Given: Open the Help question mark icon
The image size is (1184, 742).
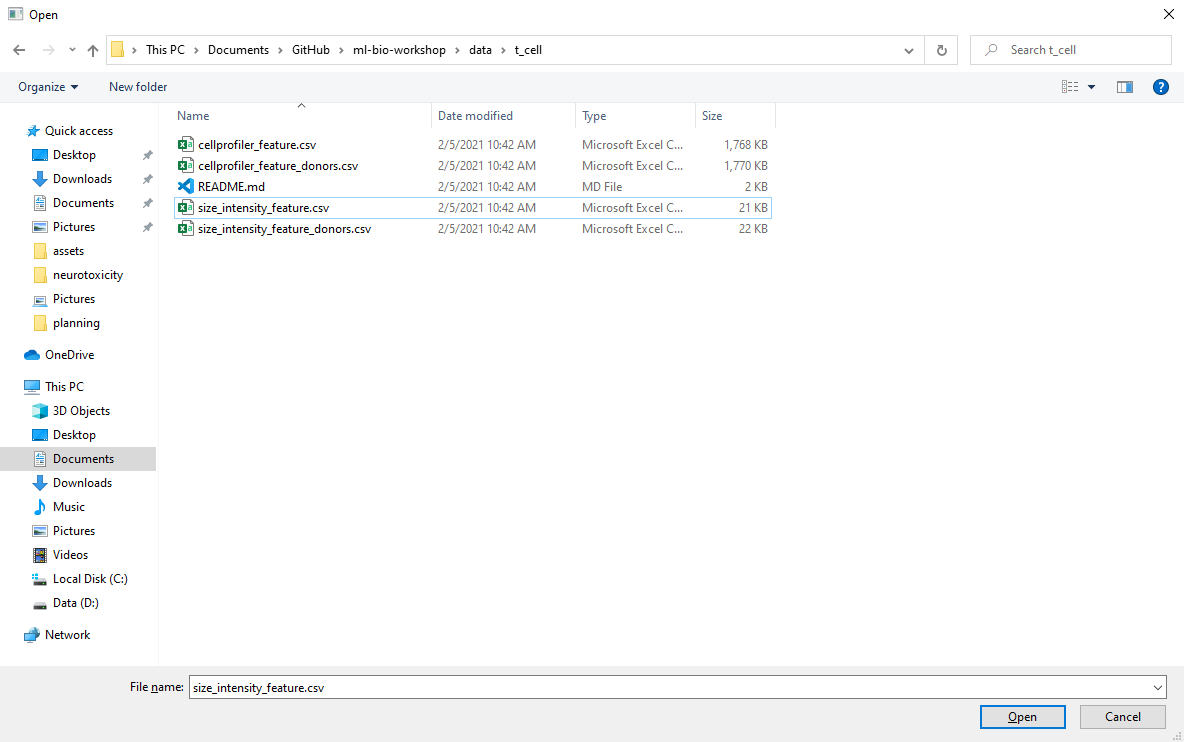Looking at the screenshot, I should click(1161, 87).
